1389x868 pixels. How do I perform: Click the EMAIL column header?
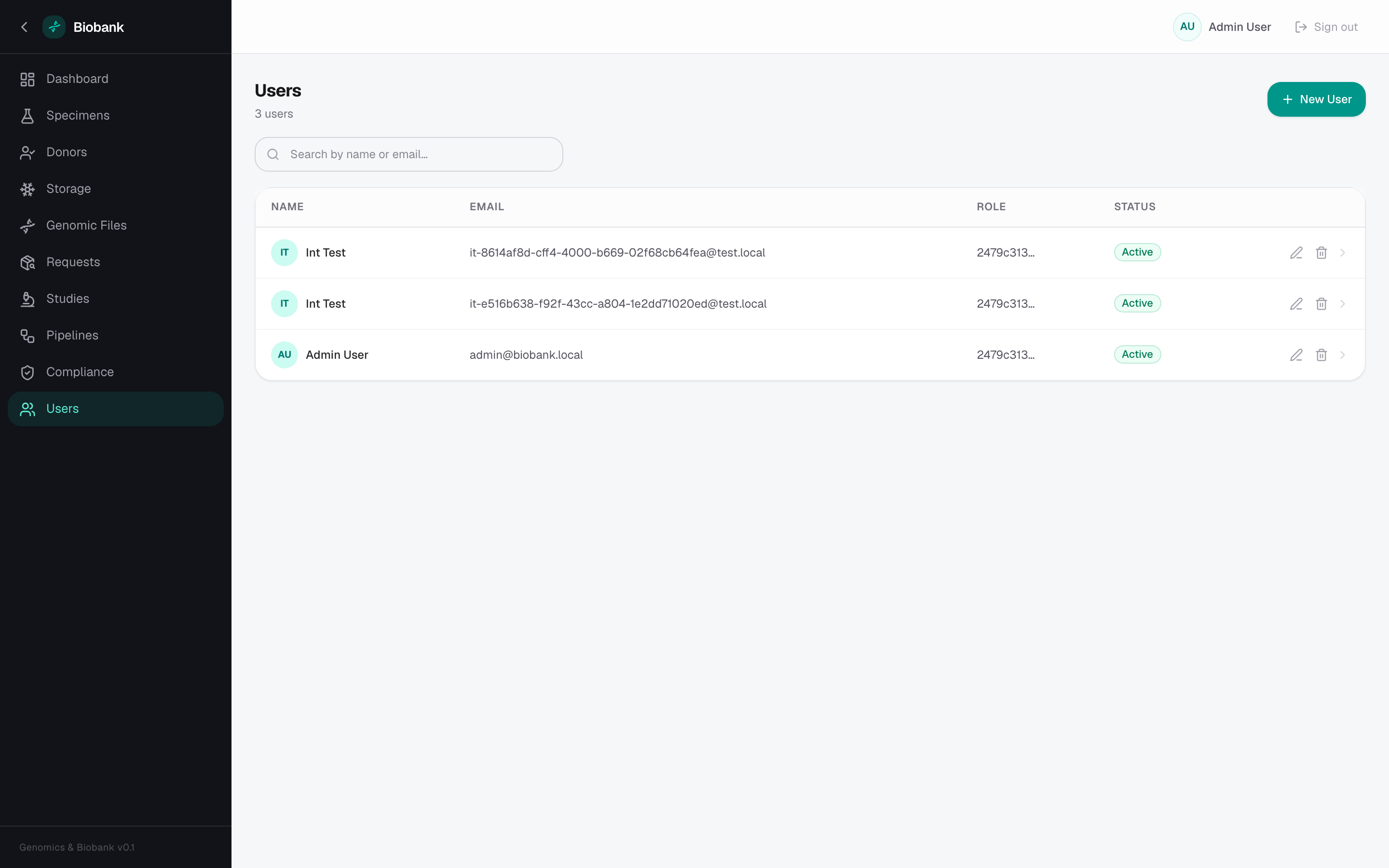(487, 207)
